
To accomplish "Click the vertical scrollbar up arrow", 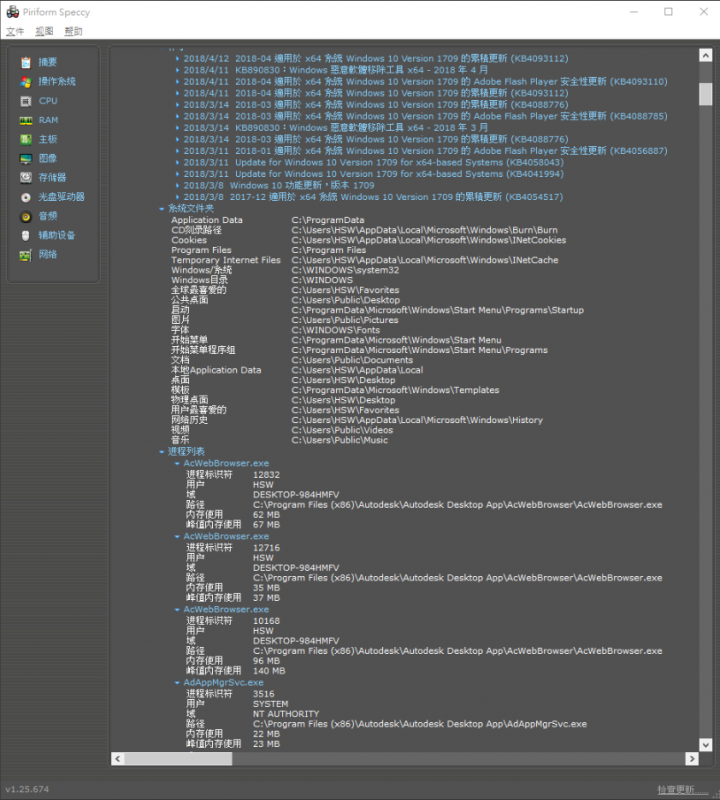I will point(706,55).
